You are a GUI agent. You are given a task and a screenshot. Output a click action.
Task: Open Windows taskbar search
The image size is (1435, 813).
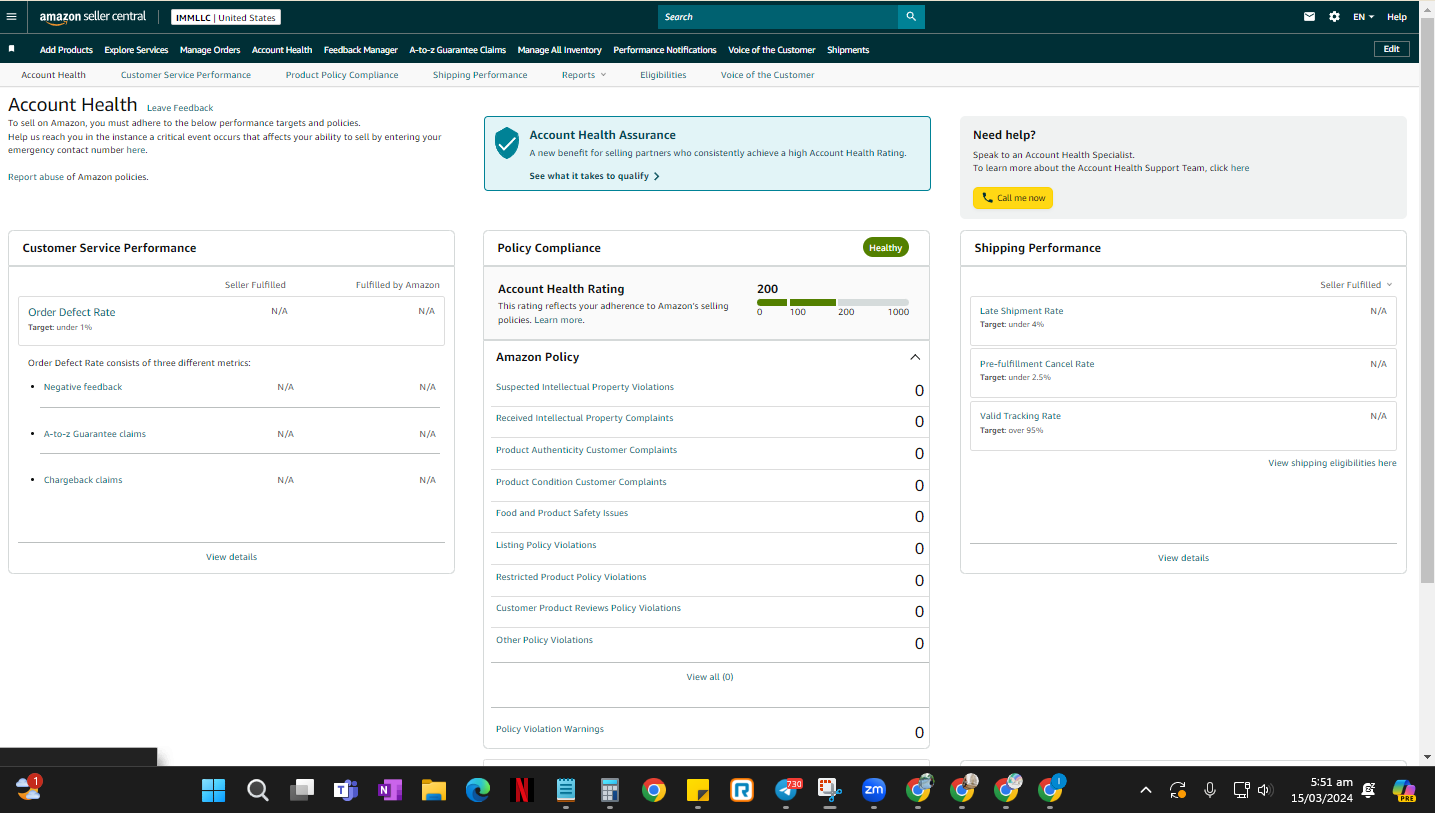258,791
